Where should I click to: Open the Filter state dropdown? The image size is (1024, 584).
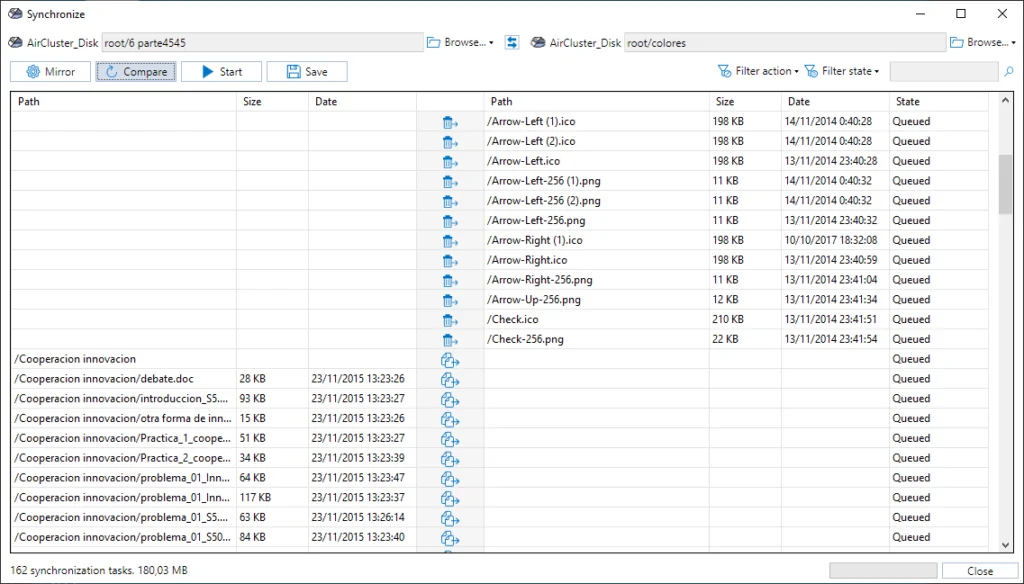843,72
